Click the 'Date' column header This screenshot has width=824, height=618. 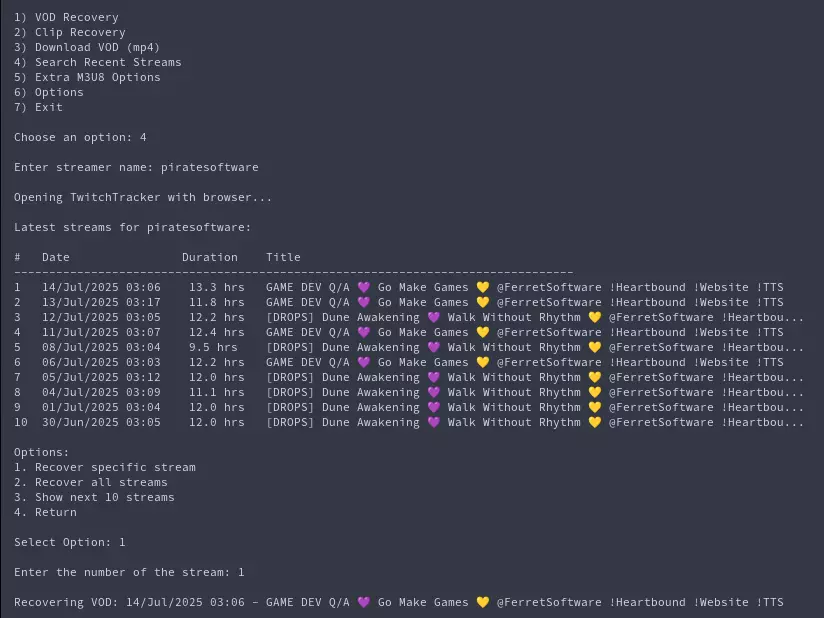(56, 258)
